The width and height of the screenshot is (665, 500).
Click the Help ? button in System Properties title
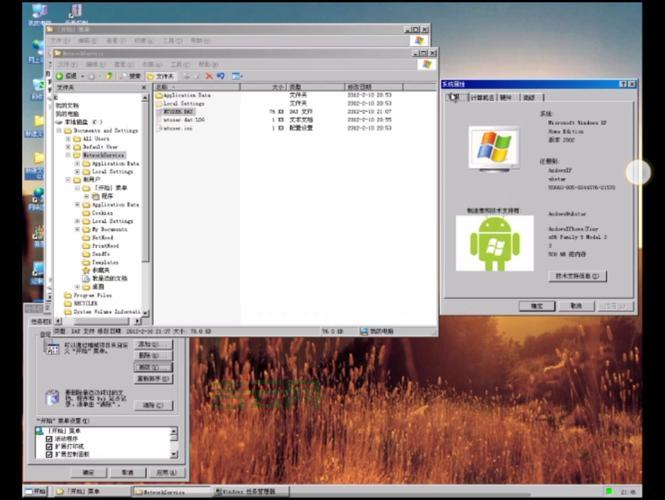click(x=623, y=84)
